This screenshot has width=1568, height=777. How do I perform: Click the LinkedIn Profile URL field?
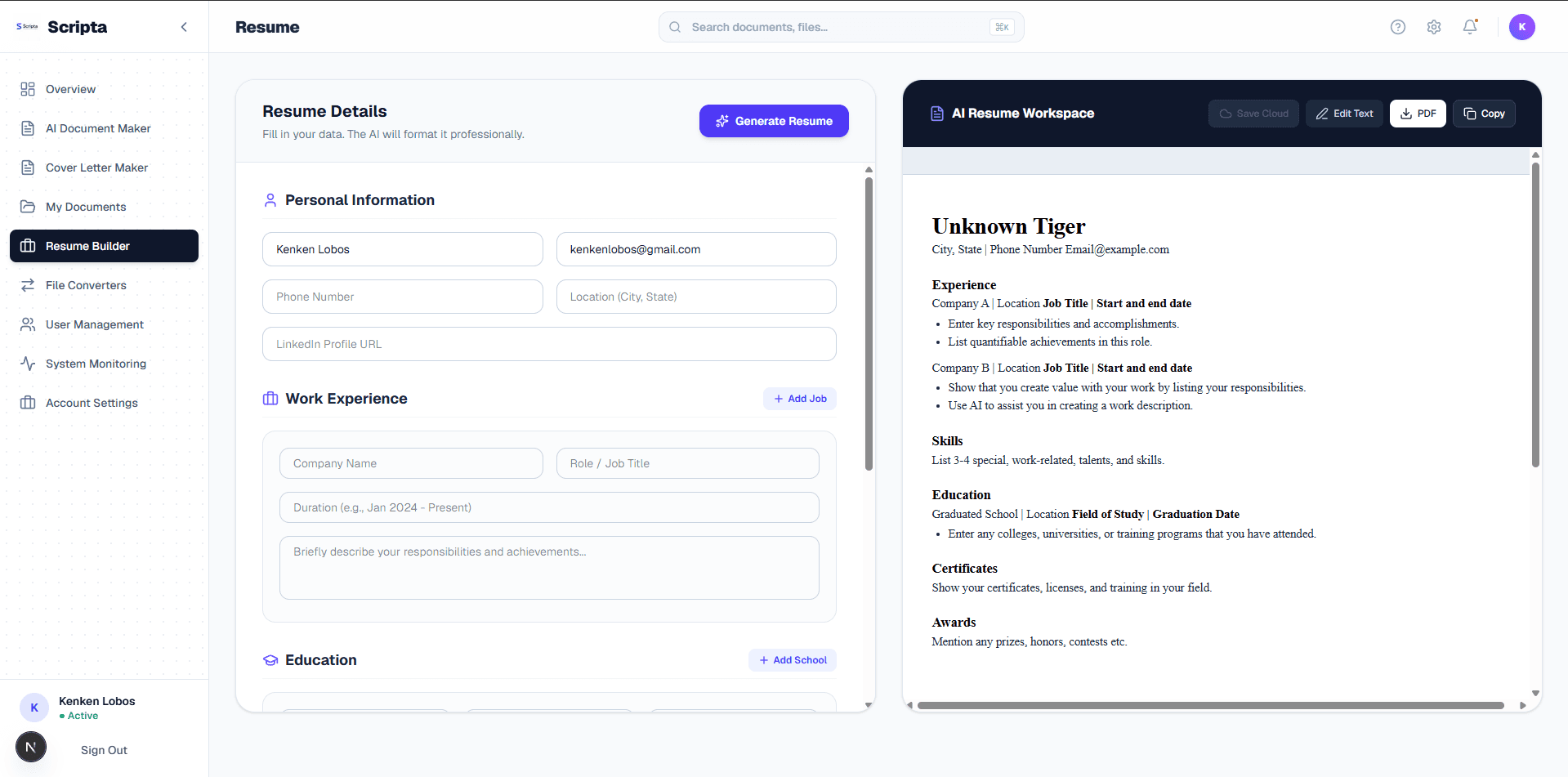coord(549,344)
